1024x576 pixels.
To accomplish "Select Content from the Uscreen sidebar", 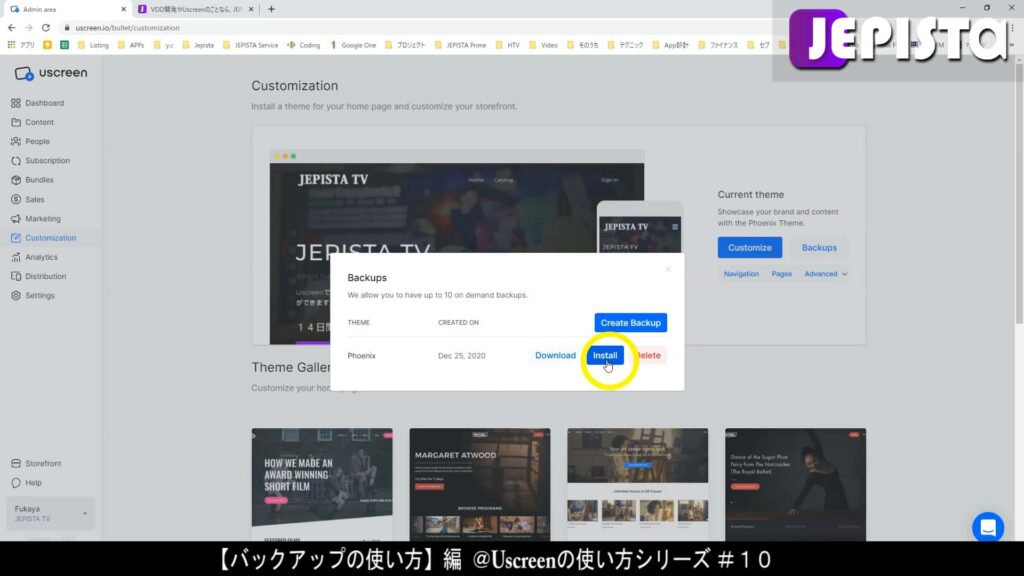I will point(41,122).
